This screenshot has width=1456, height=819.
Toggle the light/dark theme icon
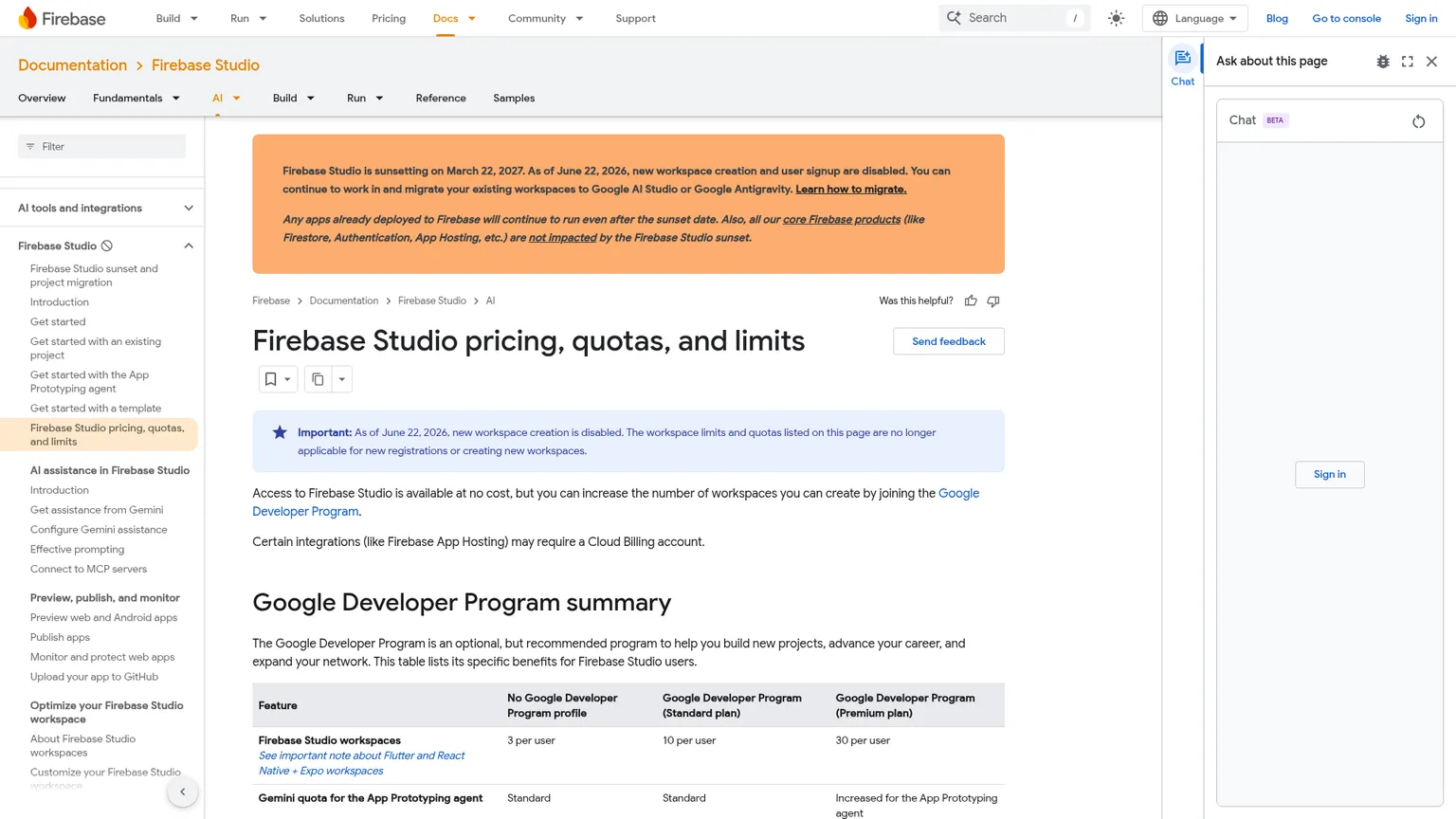tap(1116, 18)
